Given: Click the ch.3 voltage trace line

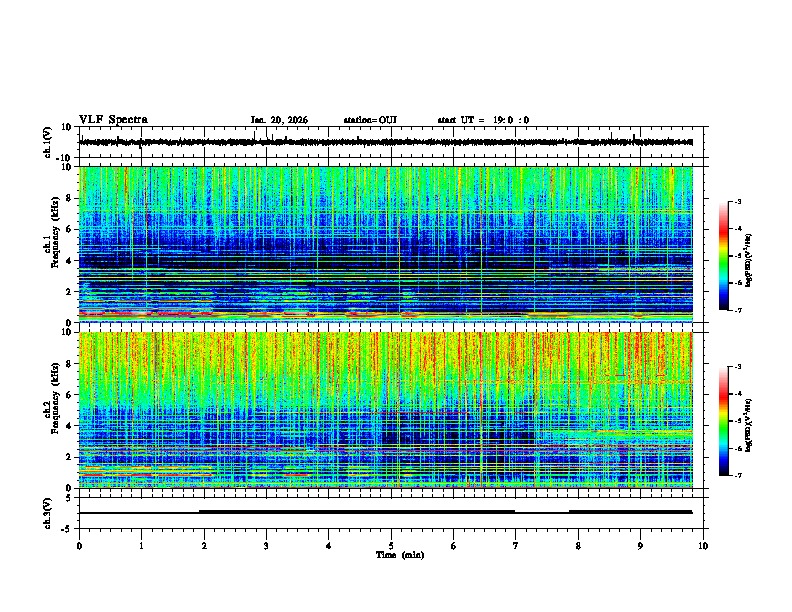Looking at the screenshot, I should click(x=386, y=512).
